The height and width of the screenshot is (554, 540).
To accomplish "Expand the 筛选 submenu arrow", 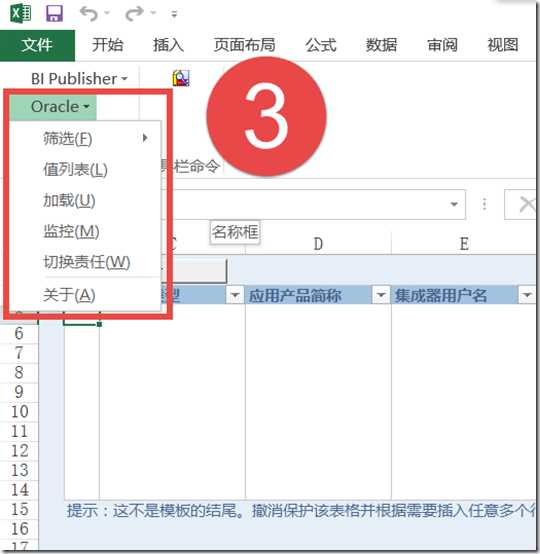I will pos(145,138).
